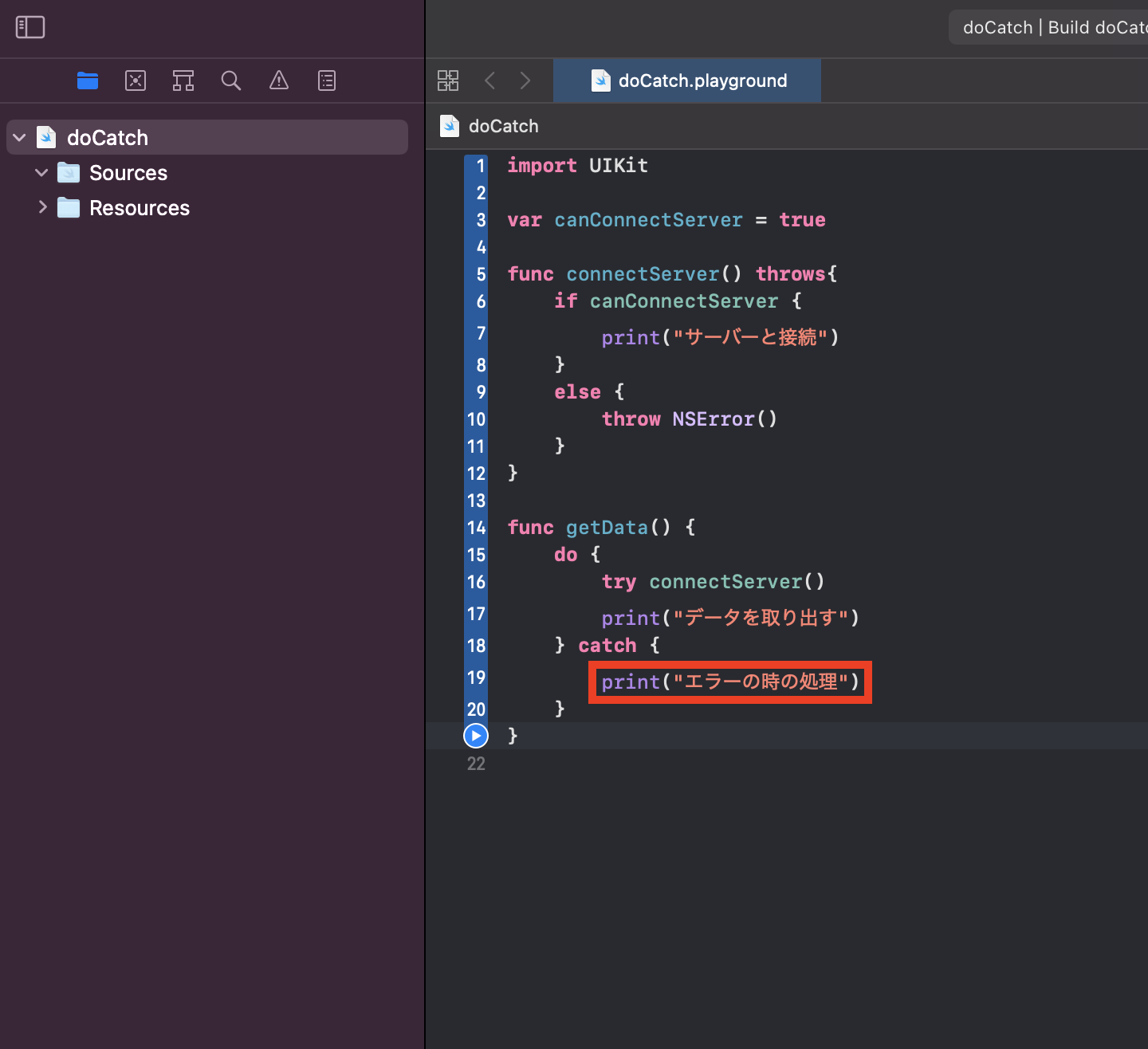This screenshot has height=1049, width=1148.
Task: Click 'throw NSError()' statement
Action: pos(689,419)
